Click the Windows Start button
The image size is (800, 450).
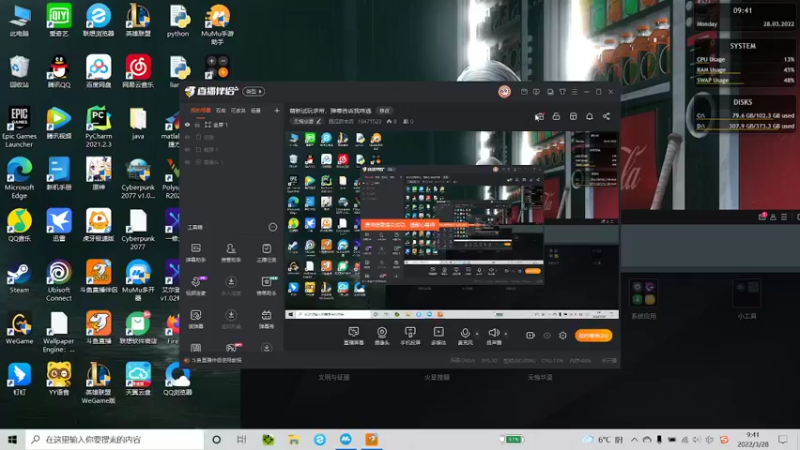click(12, 439)
